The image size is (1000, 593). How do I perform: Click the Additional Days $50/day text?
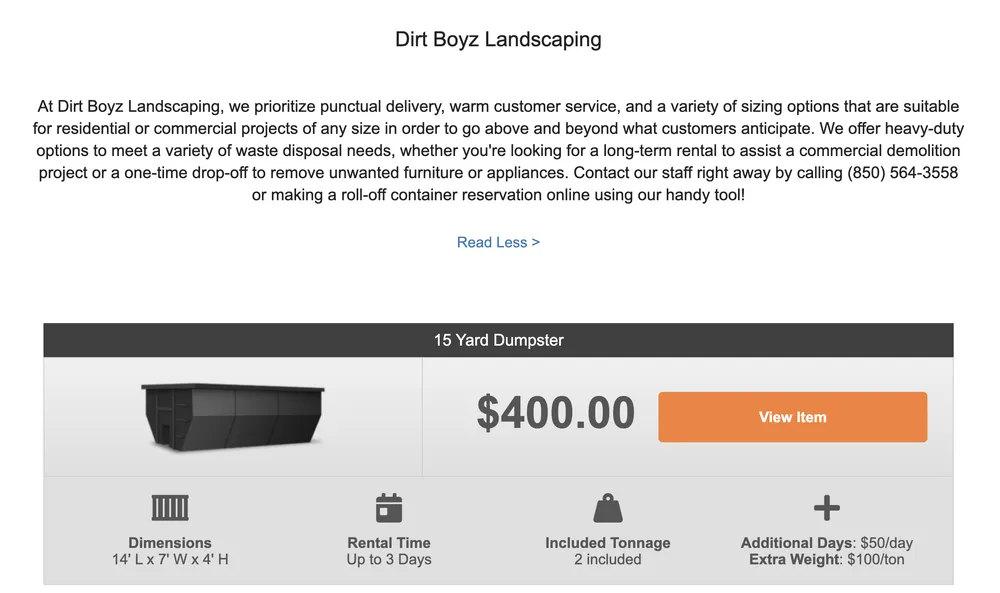[827, 543]
